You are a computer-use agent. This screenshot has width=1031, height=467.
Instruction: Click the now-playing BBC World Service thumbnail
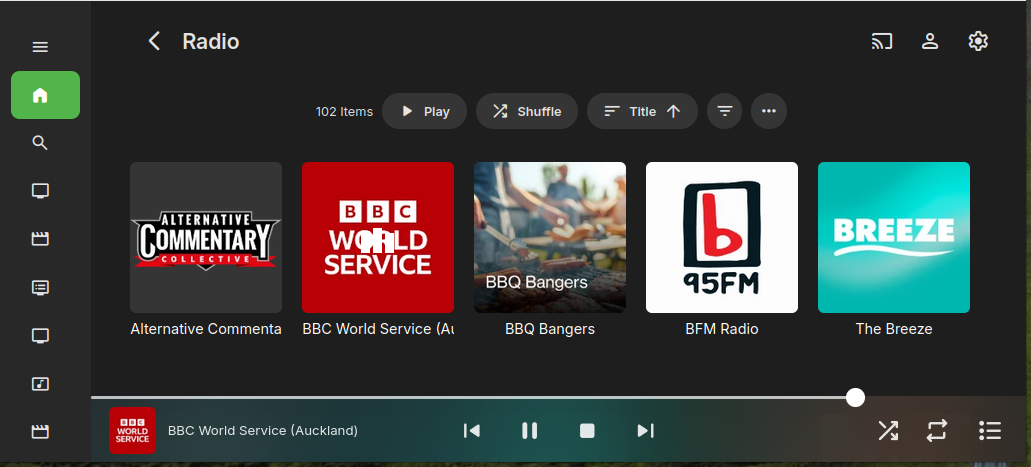pyautogui.click(x=132, y=431)
